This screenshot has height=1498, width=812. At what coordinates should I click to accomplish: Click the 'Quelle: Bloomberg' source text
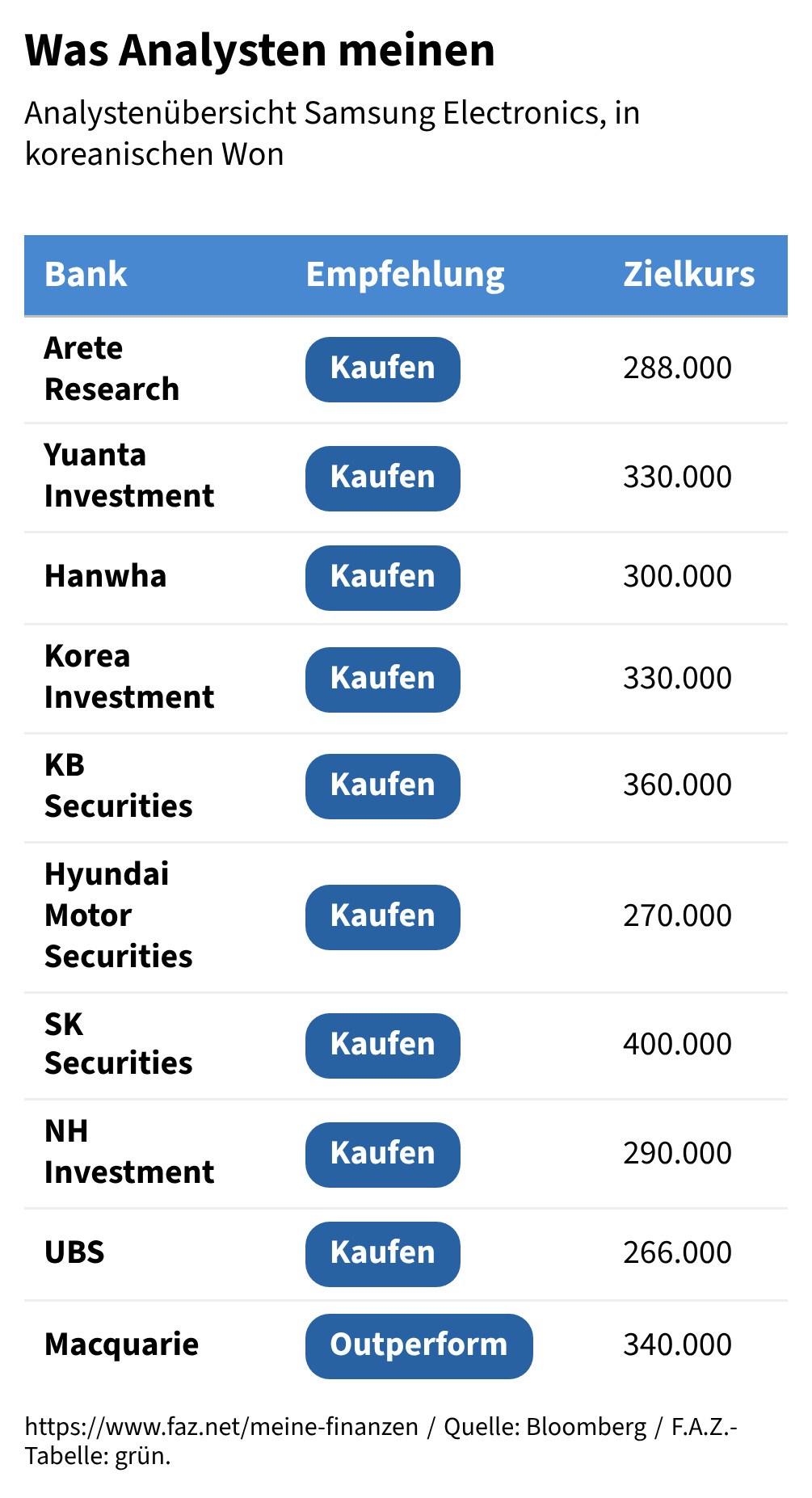coord(545,1427)
